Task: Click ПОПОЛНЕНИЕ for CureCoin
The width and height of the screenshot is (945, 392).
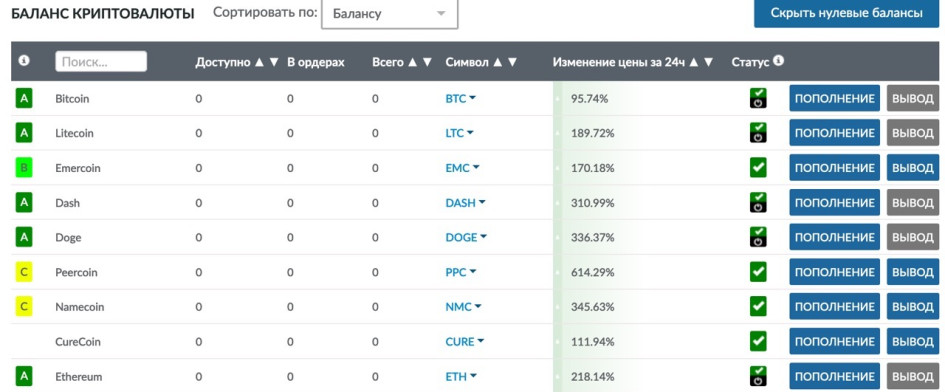Action: pos(835,342)
